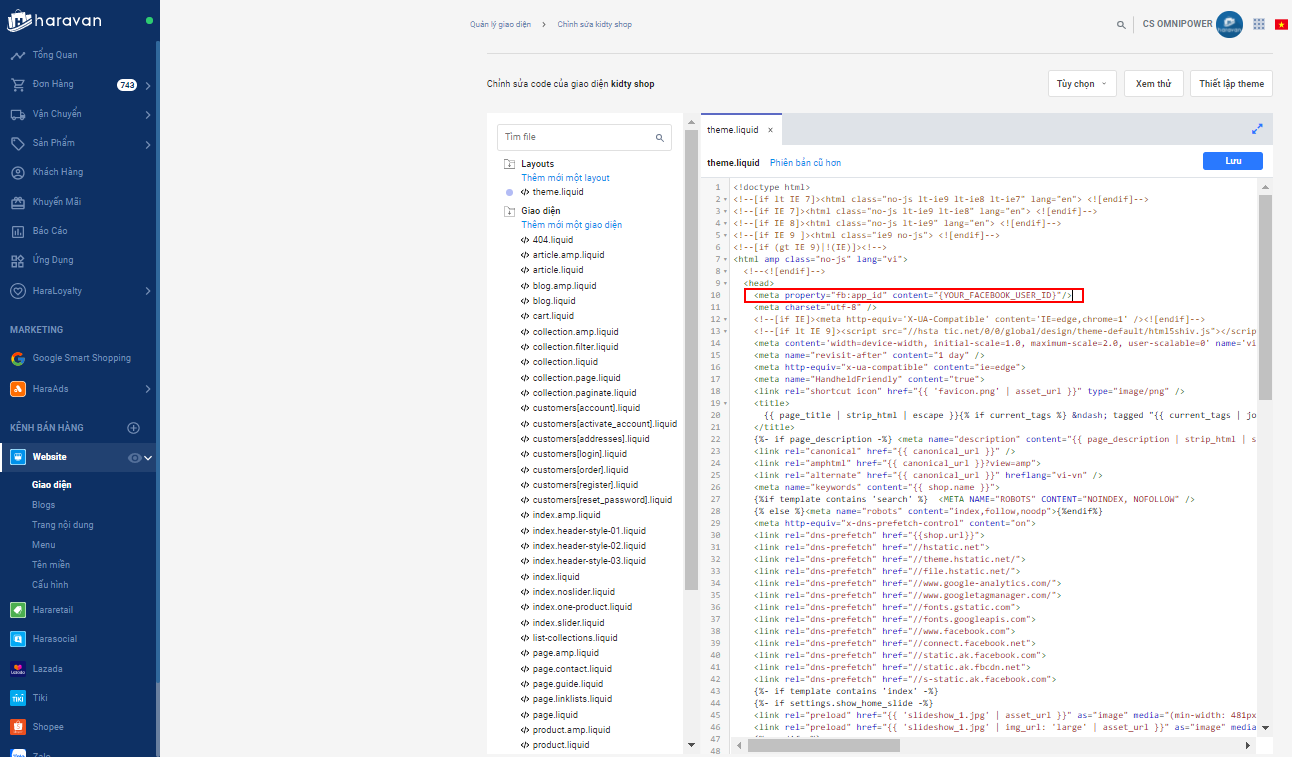Open Lazada sales channel
The image size is (1292, 757).
pyautogui.click(x=47, y=669)
